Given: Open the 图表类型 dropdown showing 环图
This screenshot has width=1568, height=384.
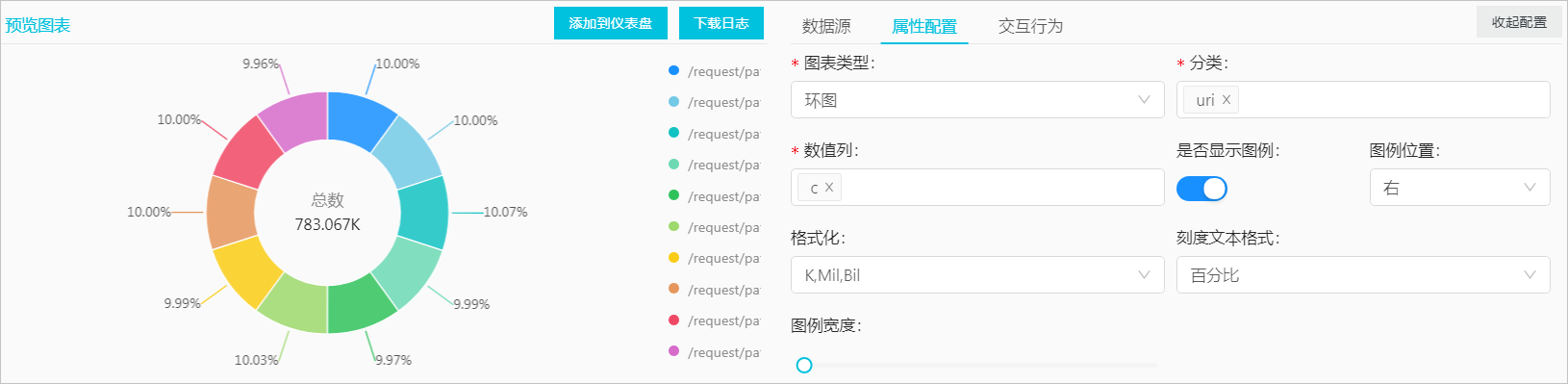Looking at the screenshot, I should click(x=977, y=100).
